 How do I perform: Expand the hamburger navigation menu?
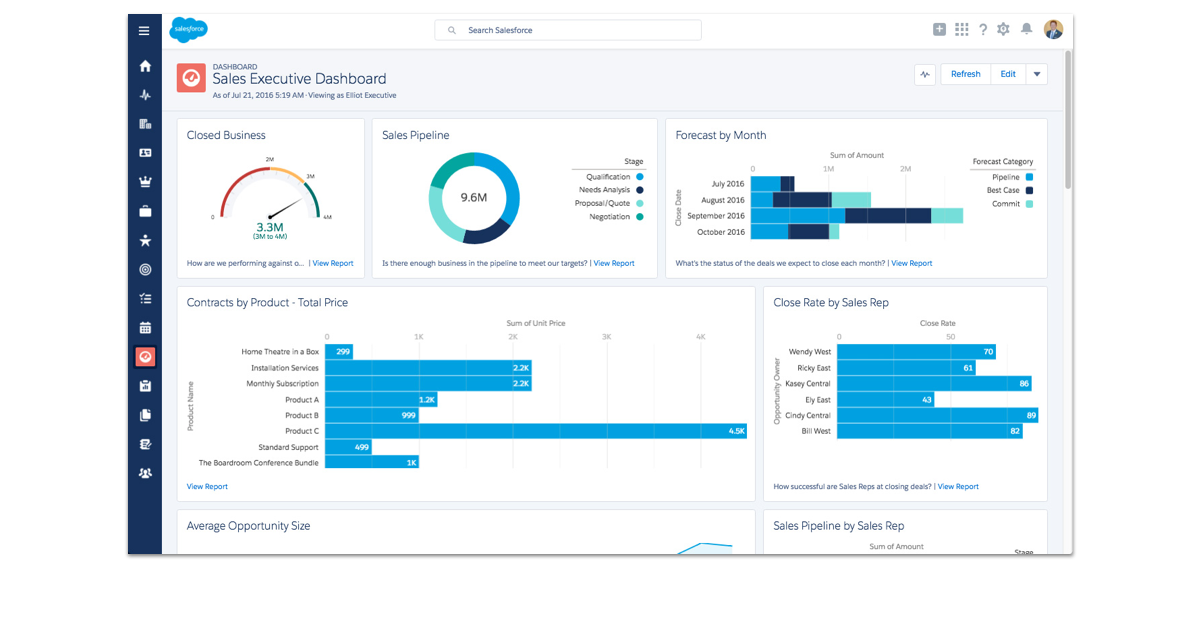[x=144, y=31]
